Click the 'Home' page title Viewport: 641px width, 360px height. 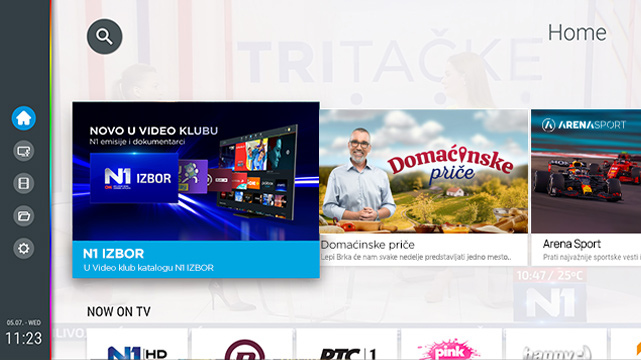tap(577, 33)
